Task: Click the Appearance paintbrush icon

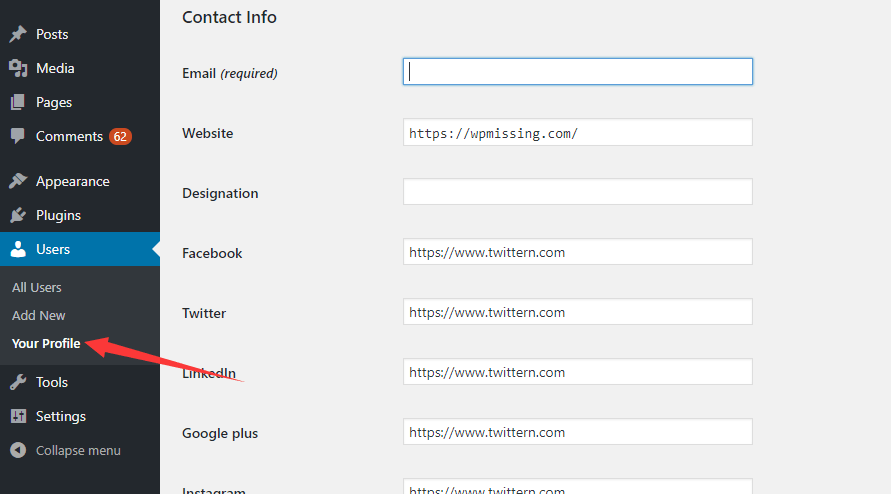Action: 18,181
